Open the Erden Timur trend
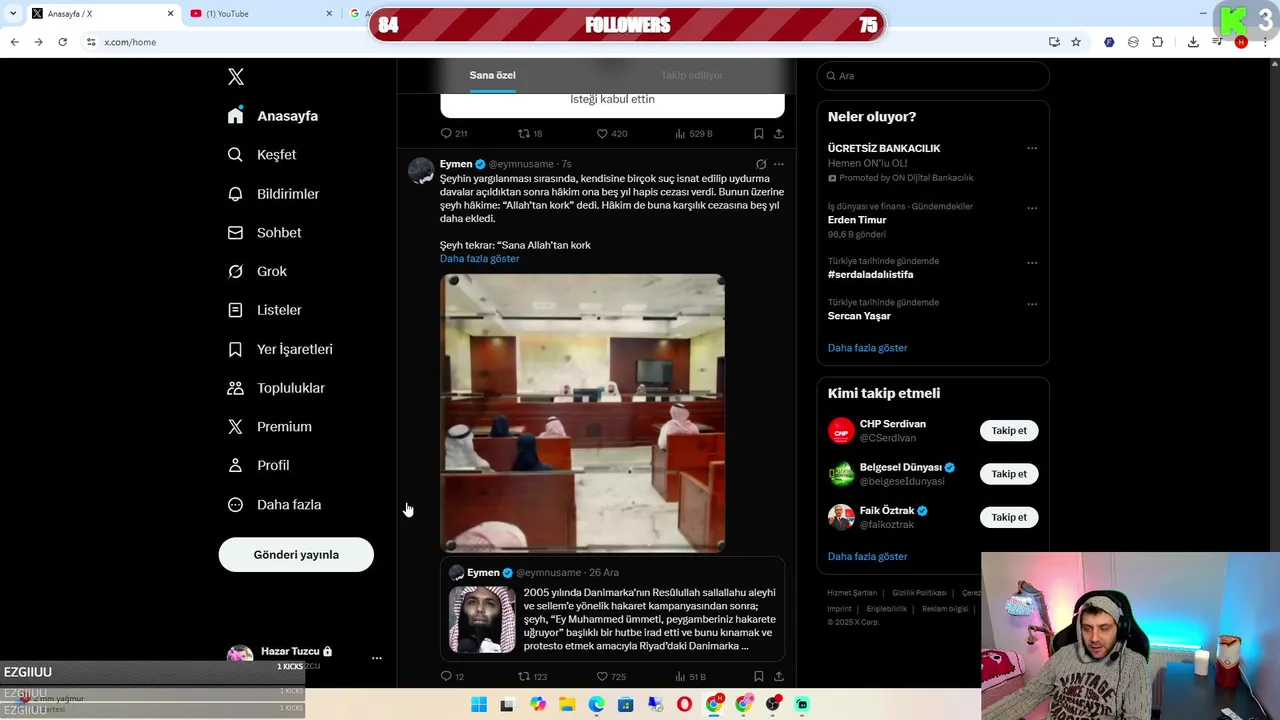 [x=857, y=220]
